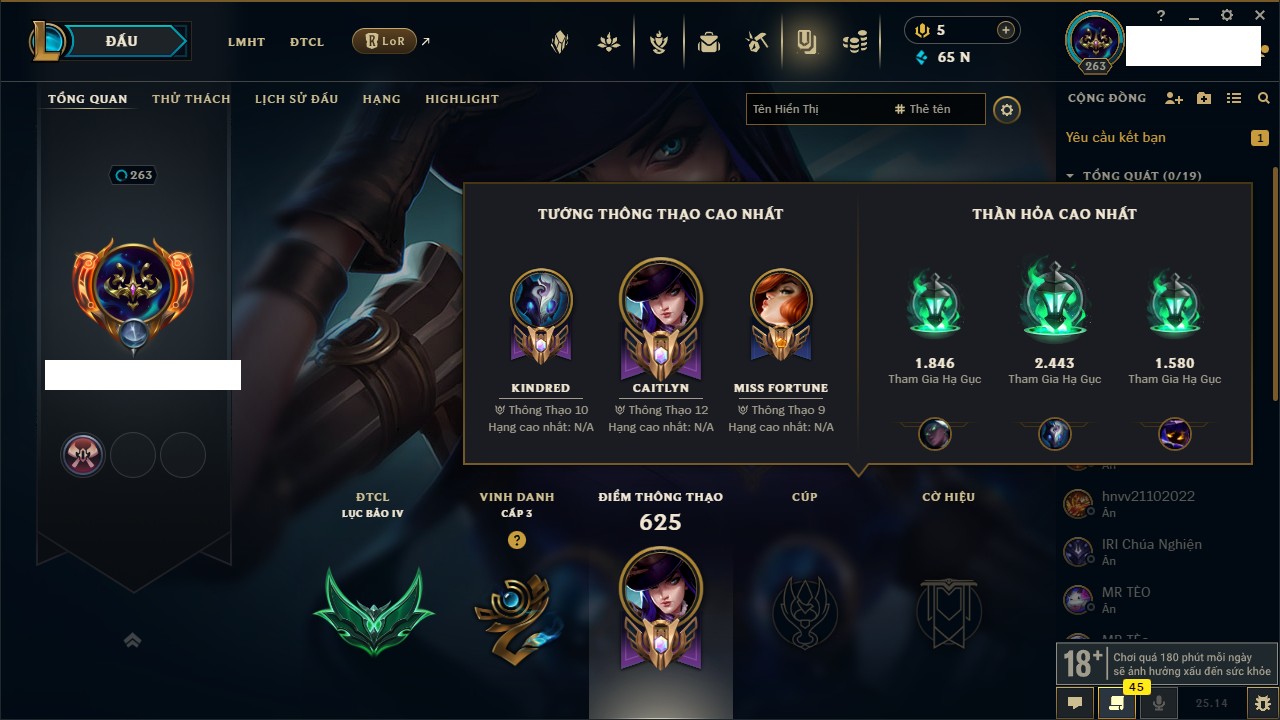Toggle microphone mute icon at bottom
The width and height of the screenshot is (1280, 720).
click(x=1159, y=703)
